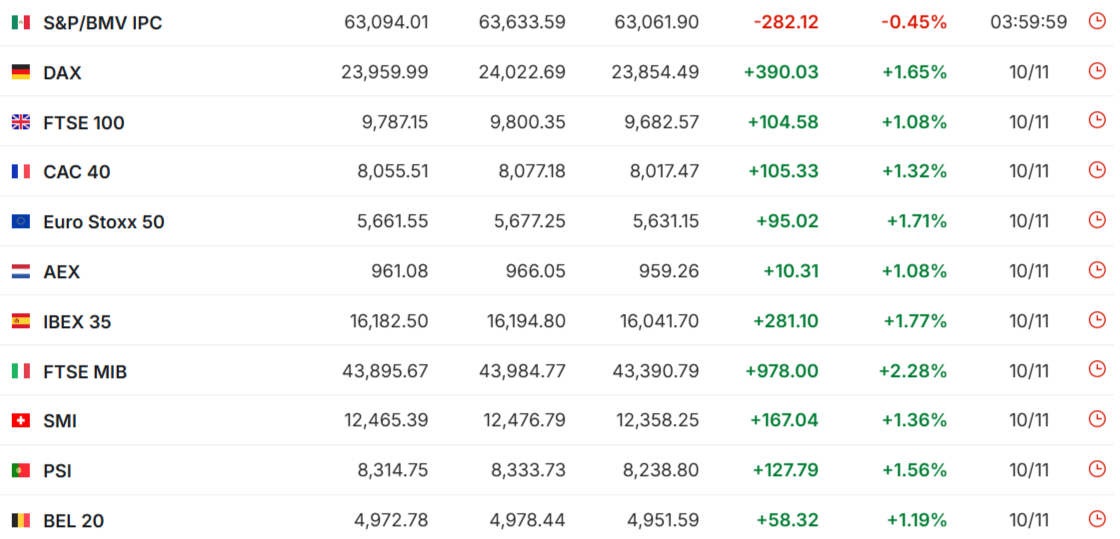The height and width of the screenshot is (539, 1120).
Task: Open the IBEX 35 index link
Action: 77,322
